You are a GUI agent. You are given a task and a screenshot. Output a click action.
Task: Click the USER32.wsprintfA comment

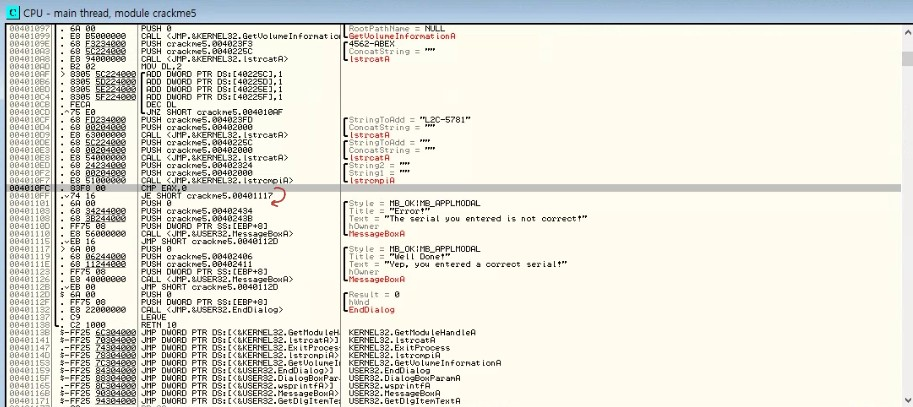point(389,385)
